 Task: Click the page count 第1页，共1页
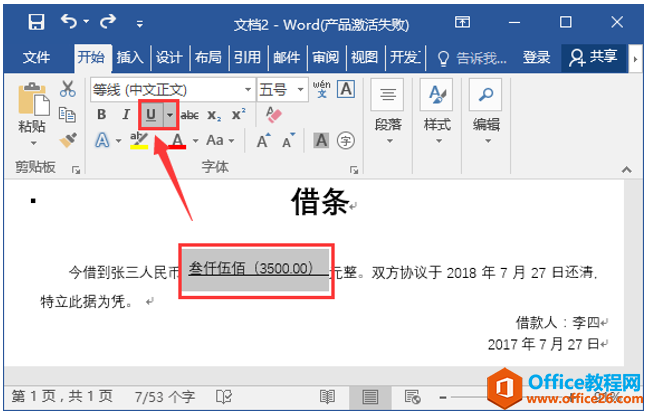coord(62,396)
